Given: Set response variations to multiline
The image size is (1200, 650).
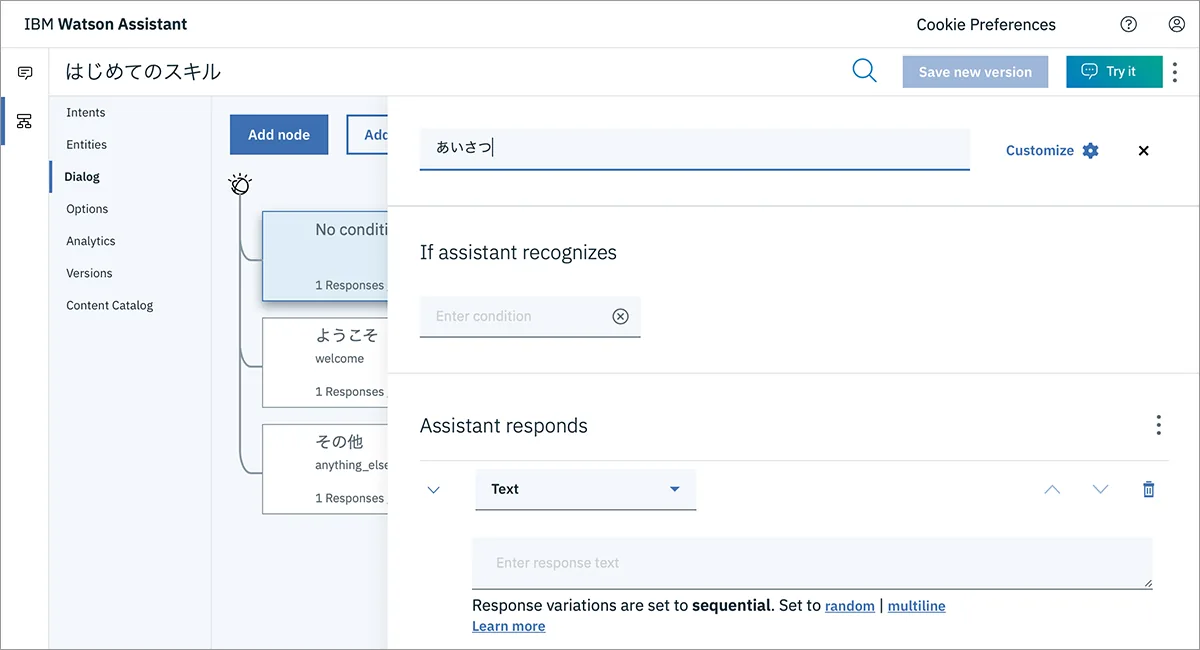Looking at the screenshot, I should point(916,606).
